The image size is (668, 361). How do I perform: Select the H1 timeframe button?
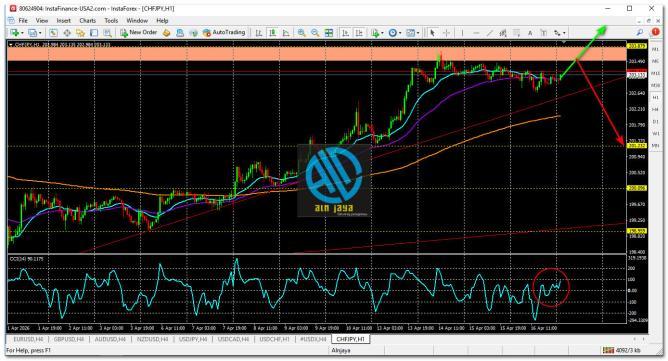click(x=655, y=98)
